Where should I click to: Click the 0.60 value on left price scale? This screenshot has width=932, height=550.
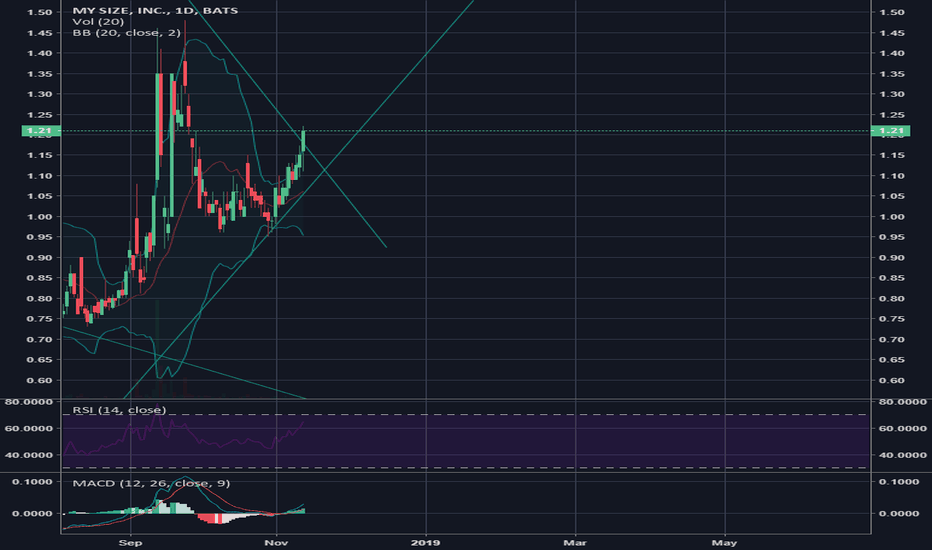40,380
